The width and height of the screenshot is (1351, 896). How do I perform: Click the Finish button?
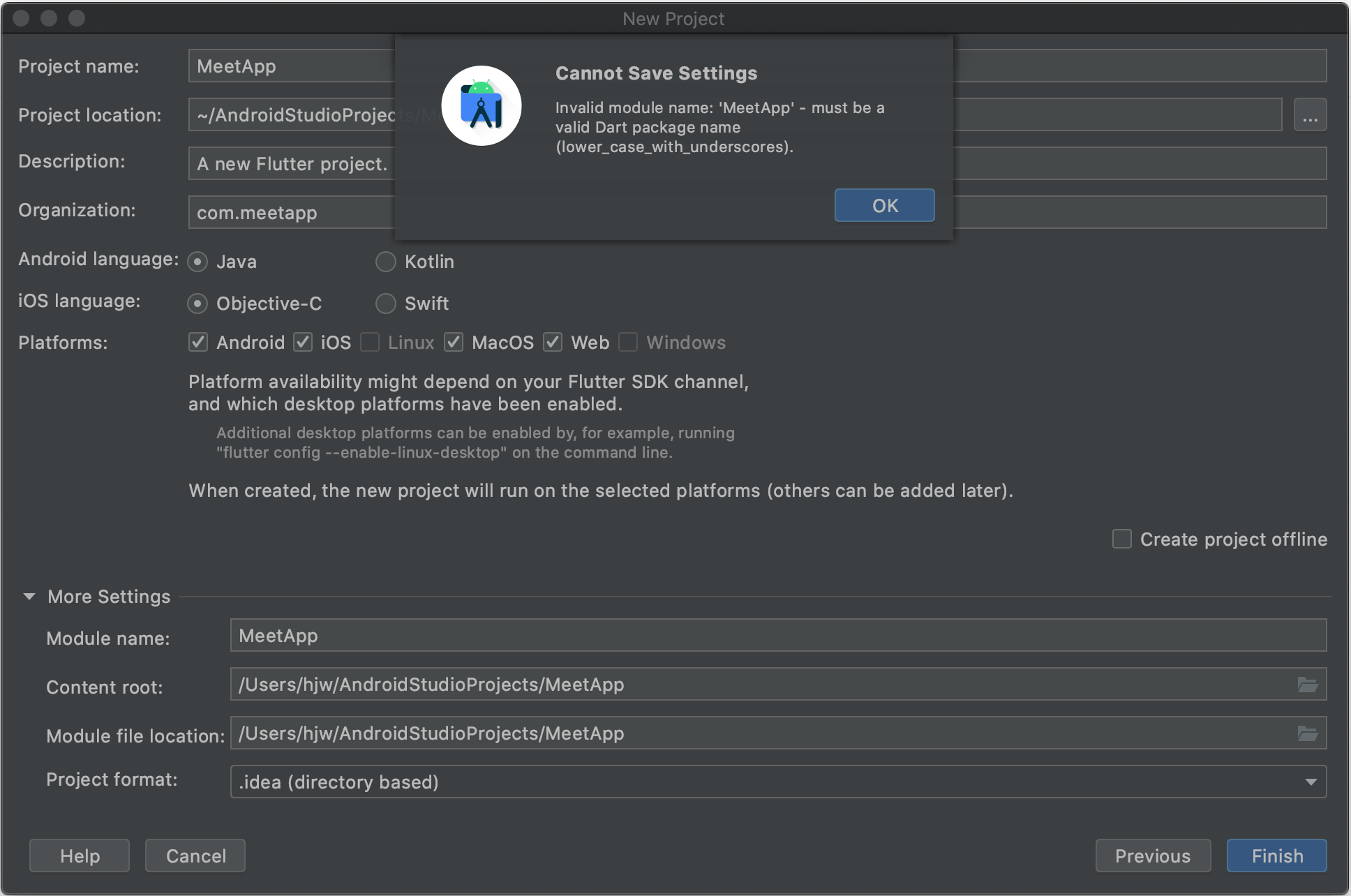(1276, 856)
